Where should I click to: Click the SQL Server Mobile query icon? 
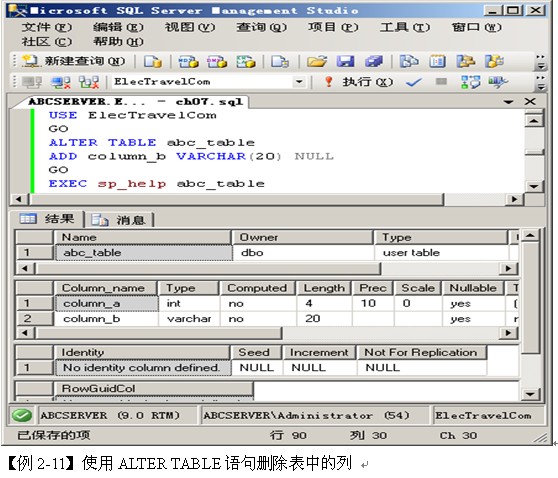tap(280, 62)
